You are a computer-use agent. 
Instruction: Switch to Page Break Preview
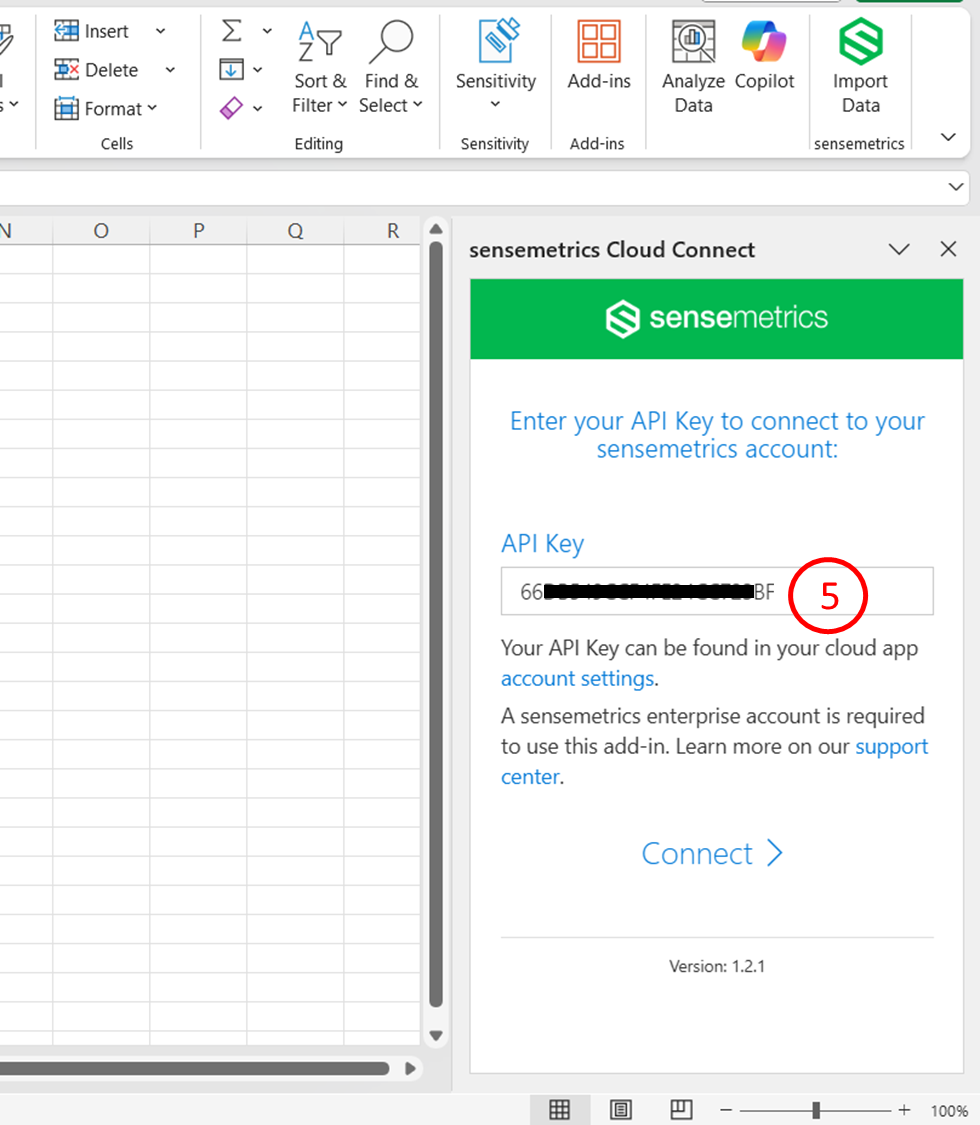point(681,1110)
